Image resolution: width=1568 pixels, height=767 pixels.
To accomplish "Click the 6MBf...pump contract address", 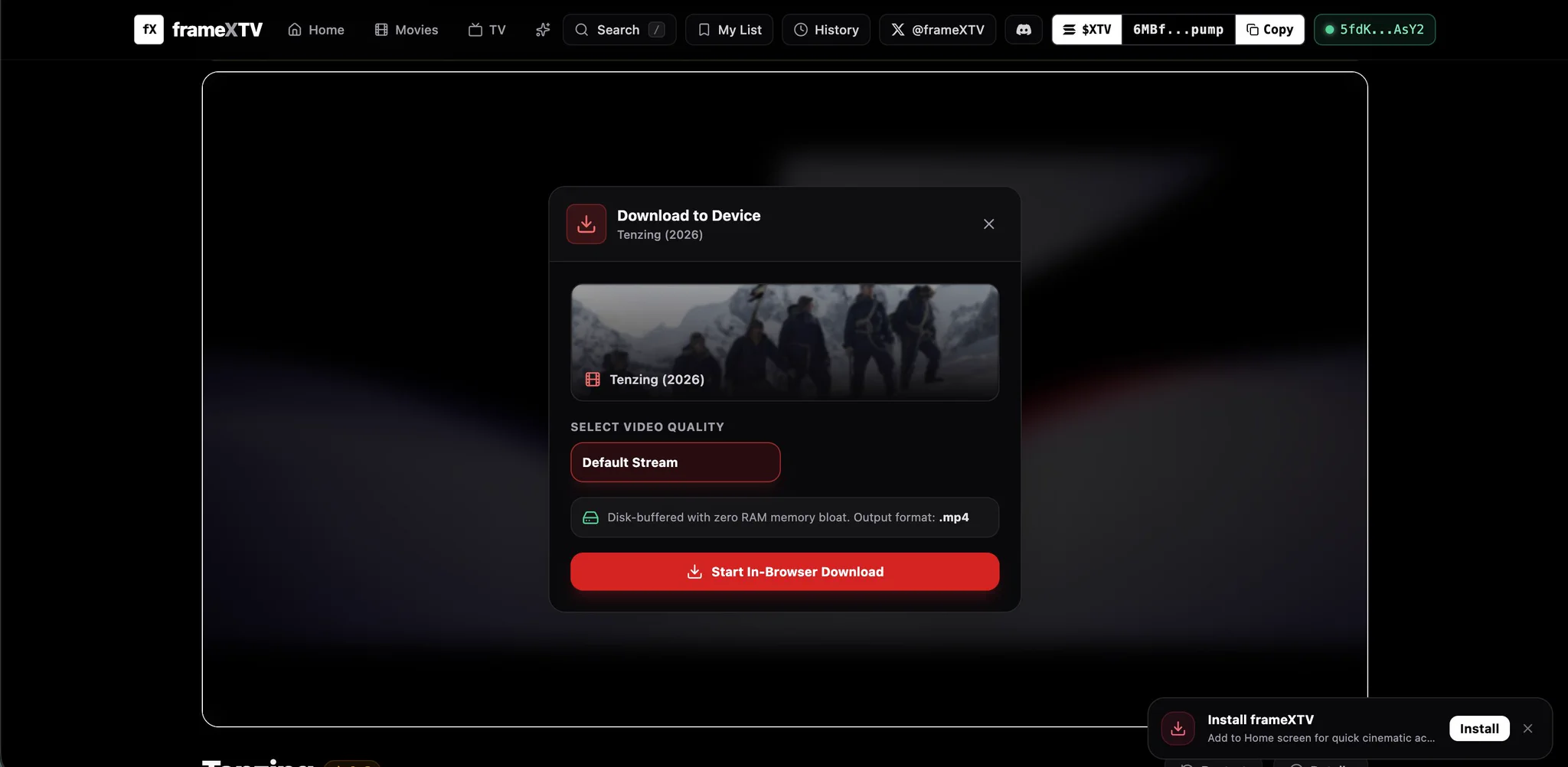I will point(1178,29).
